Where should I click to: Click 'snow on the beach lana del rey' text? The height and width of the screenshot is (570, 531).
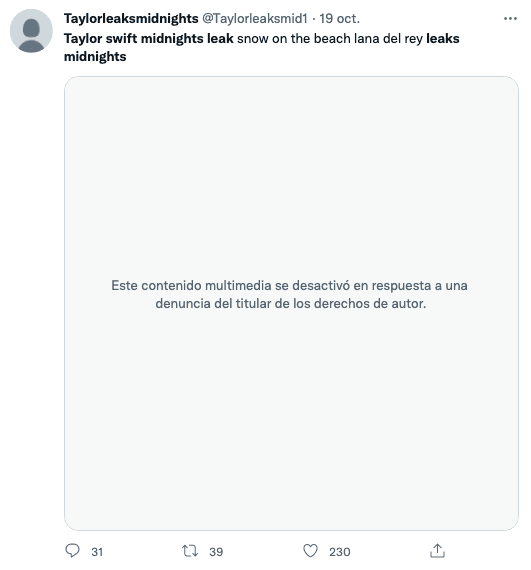tap(330, 39)
